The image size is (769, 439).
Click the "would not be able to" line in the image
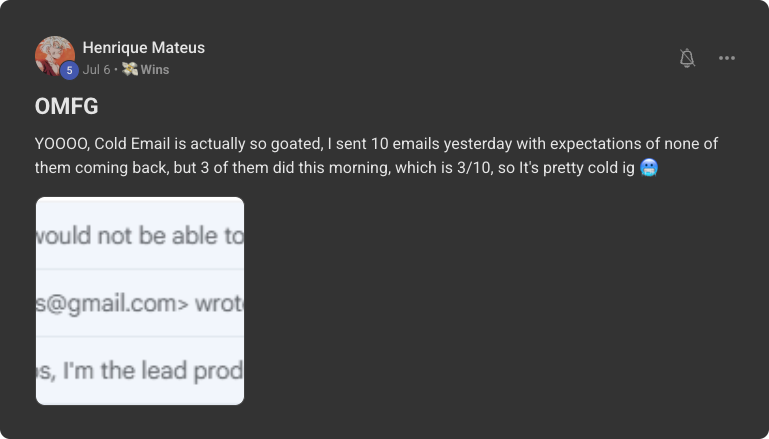[x=140, y=236]
